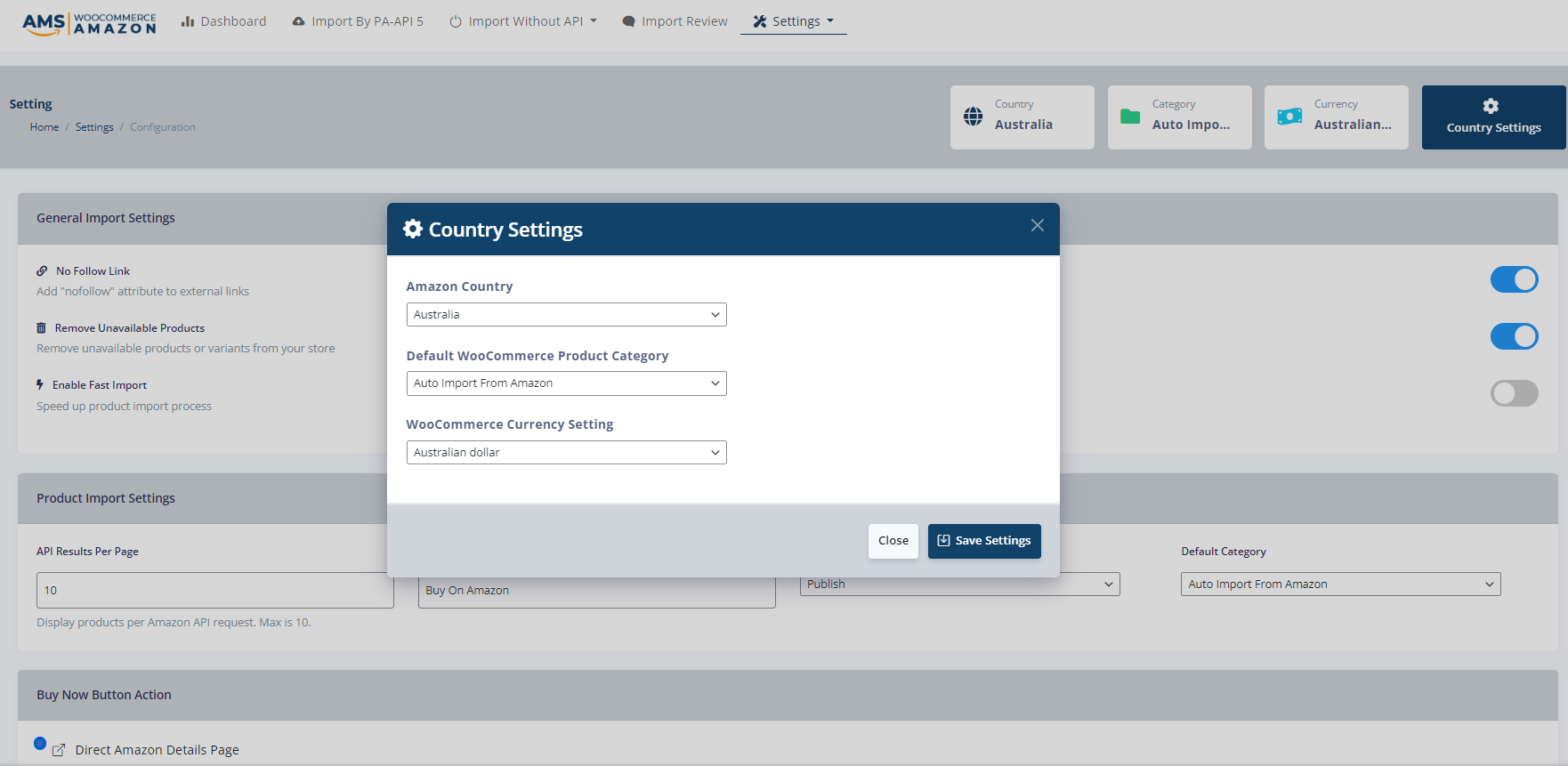Close the Country Settings dialog with X
The height and width of the screenshot is (766, 1568).
(1038, 225)
